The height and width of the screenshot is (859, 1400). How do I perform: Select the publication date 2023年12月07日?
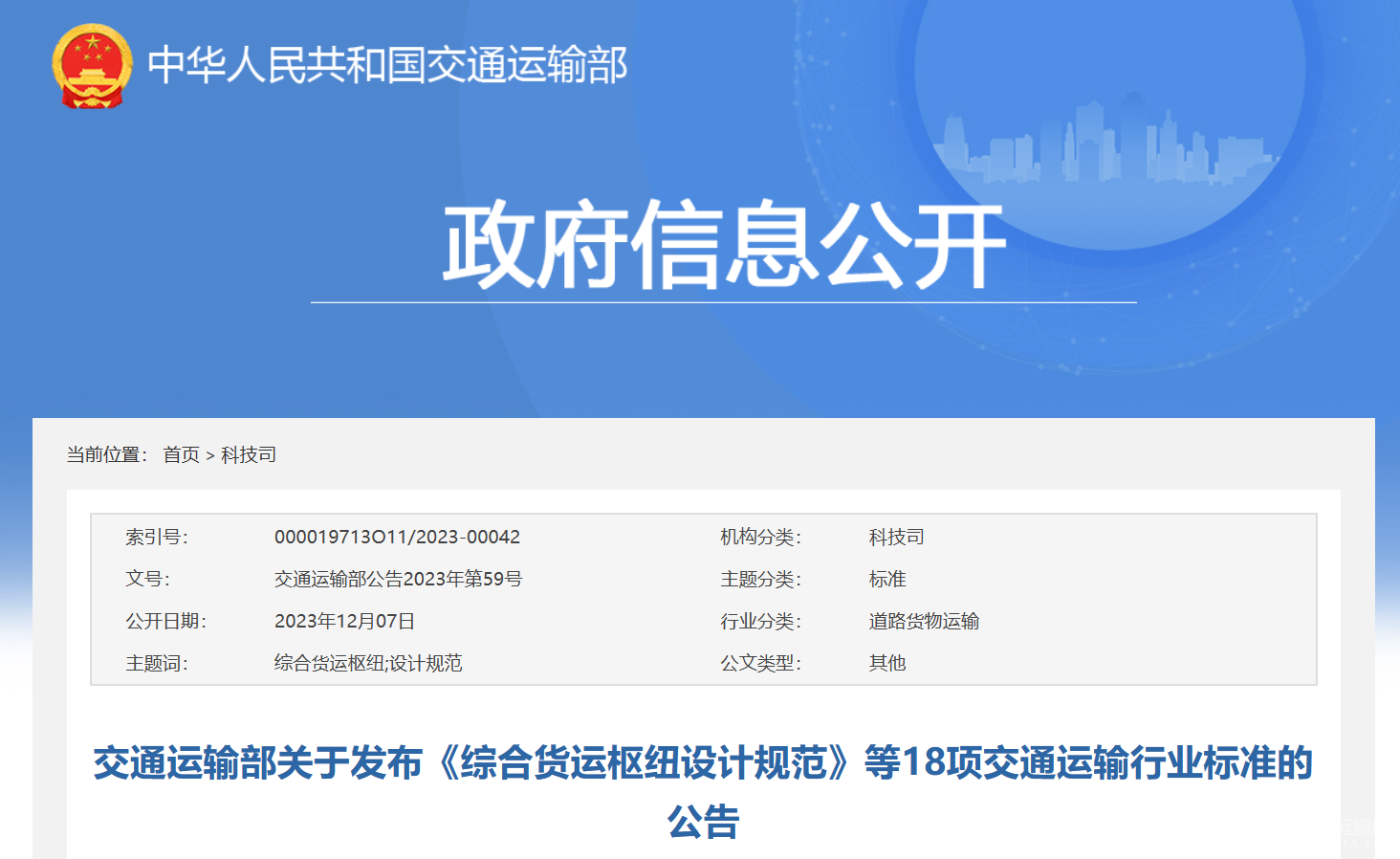(344, 621)
